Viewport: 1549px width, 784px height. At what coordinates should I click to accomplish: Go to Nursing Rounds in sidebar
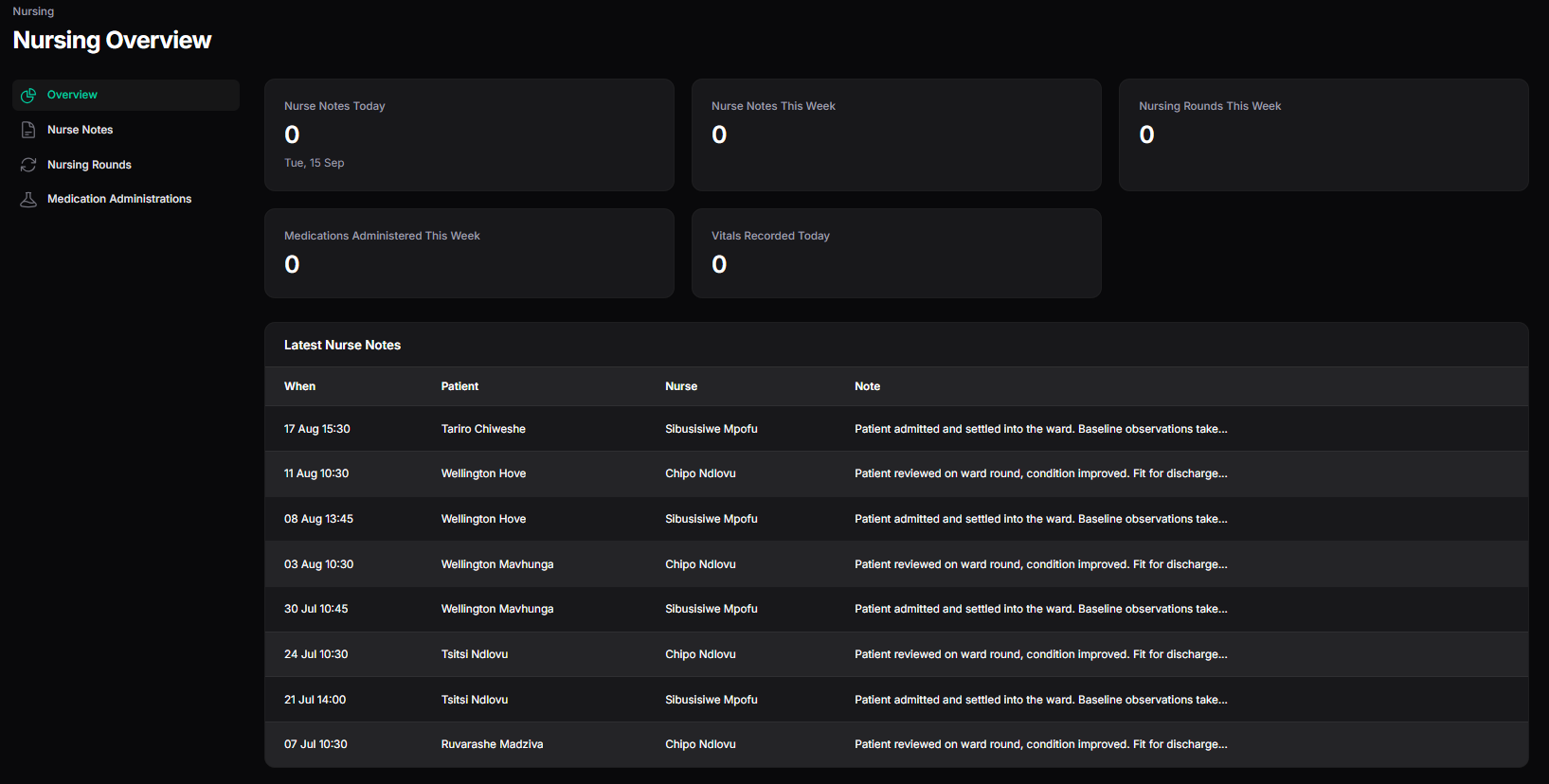click(126, 165)
